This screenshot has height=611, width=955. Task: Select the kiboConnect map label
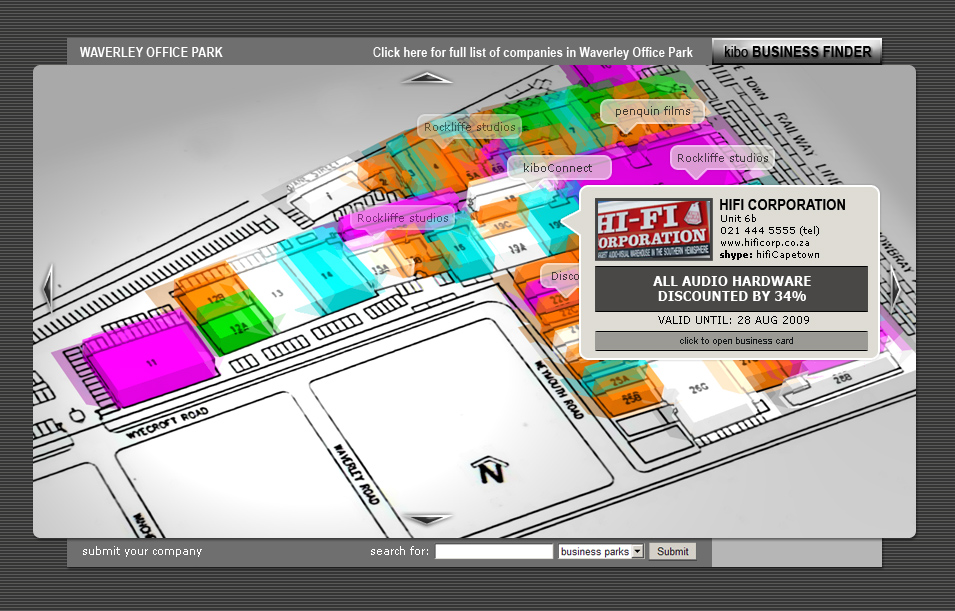point(557,168)
